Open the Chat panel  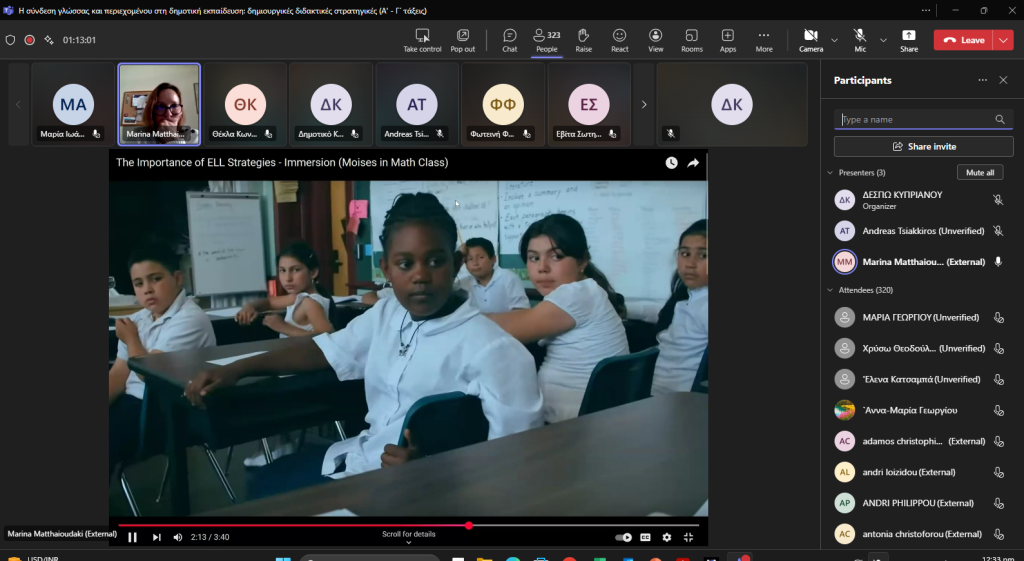tap(509, 40)
